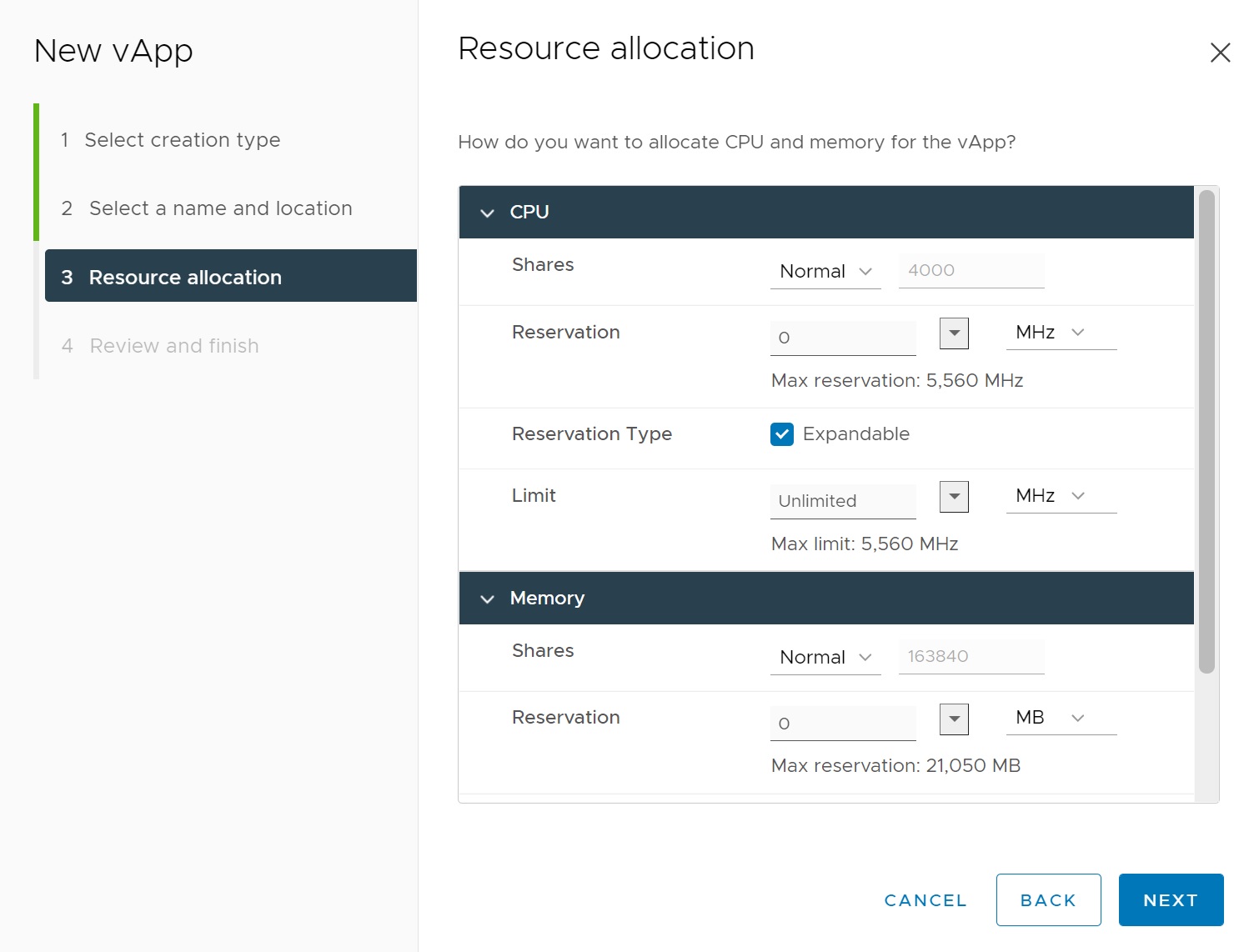Click the CPU Limit Unlimited field
This screenshot has height=952, width=1254.
(x=842, y=501)
